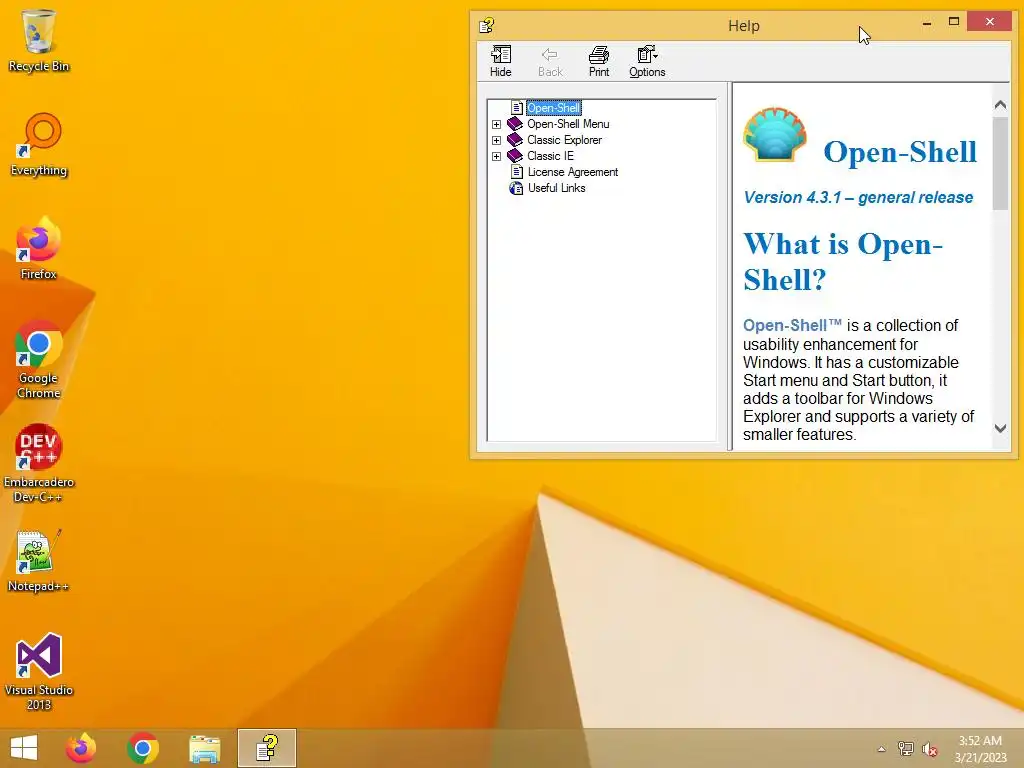Select the Notepad++ desktop shortcut

click(x=39, y=561)
